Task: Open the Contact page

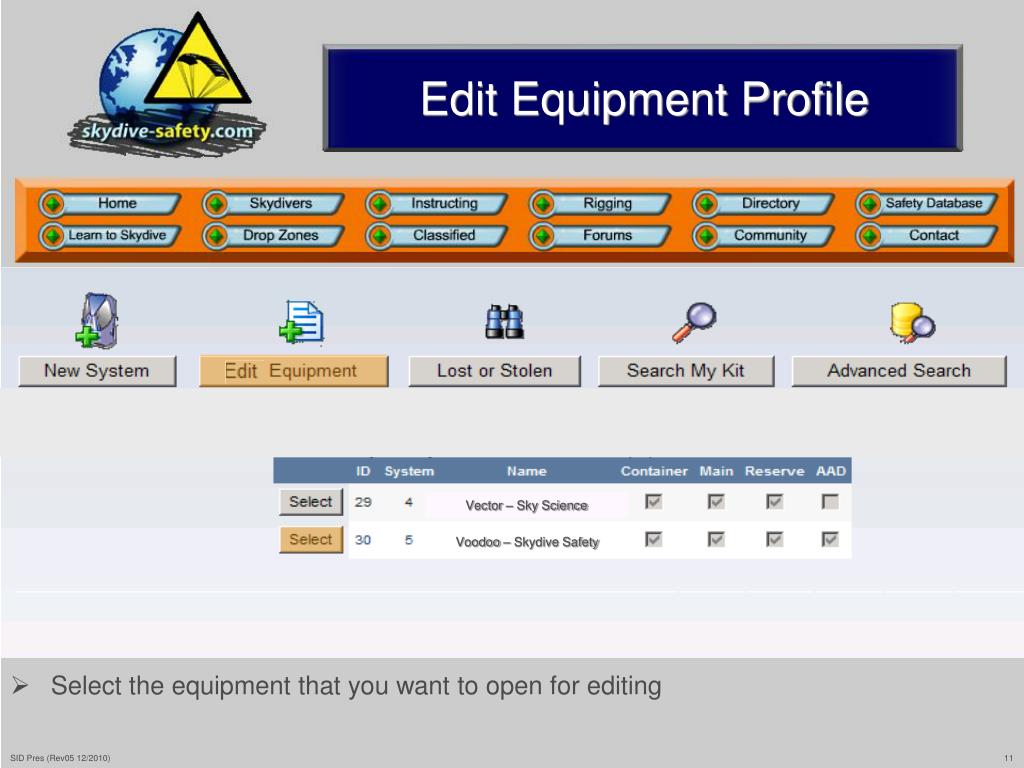Action: click(x=934, y=235)
